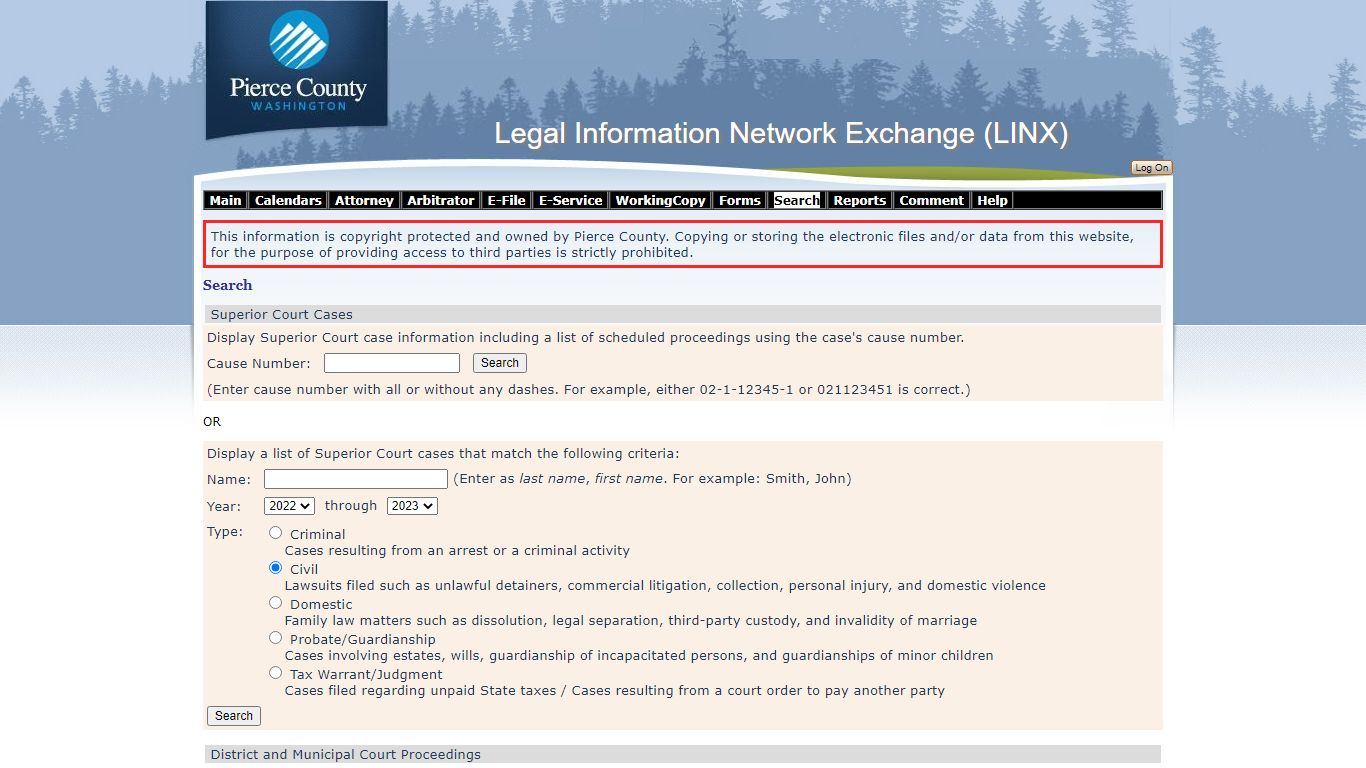Focus the Cause Number input field
This screenshot has height=768, width=1366.
point(392,363)
